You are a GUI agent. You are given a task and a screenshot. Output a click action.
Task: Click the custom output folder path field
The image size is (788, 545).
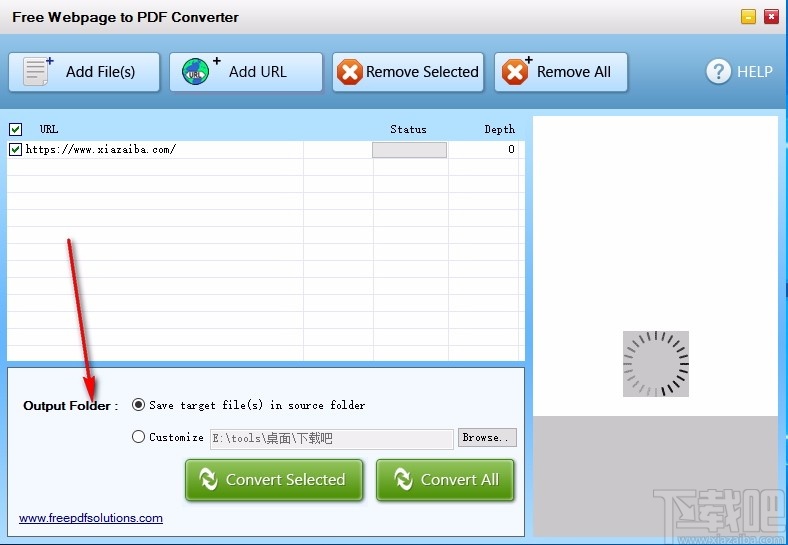coord(332,438)
